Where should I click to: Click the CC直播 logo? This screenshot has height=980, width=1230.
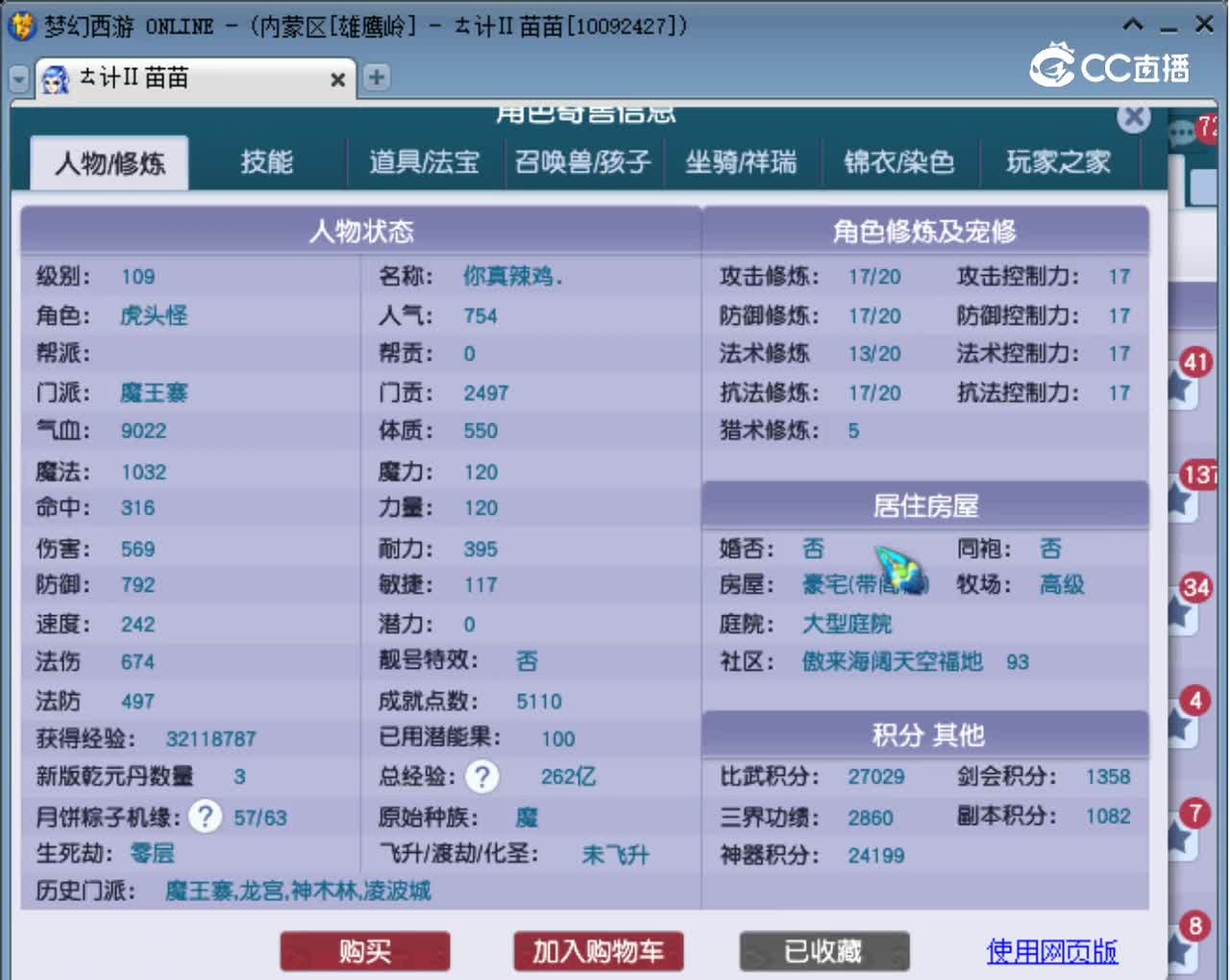(x=1110, y=66)
